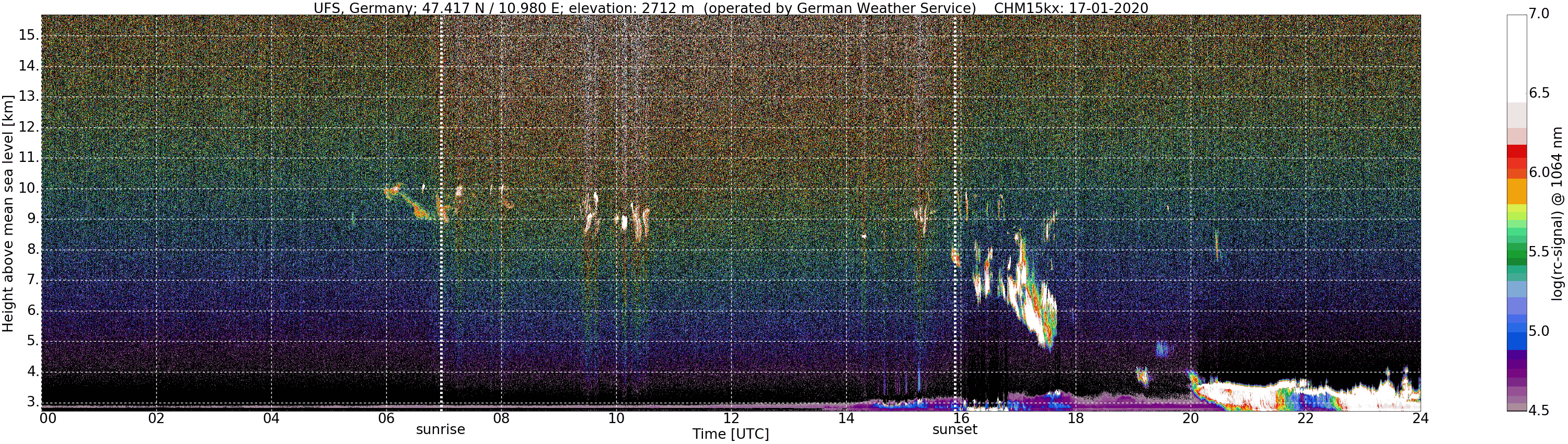Click the '6.5' colorbar tick label
Image resolution: width=1568 pixels, height=444 pixels.
tap(1539, 93)
